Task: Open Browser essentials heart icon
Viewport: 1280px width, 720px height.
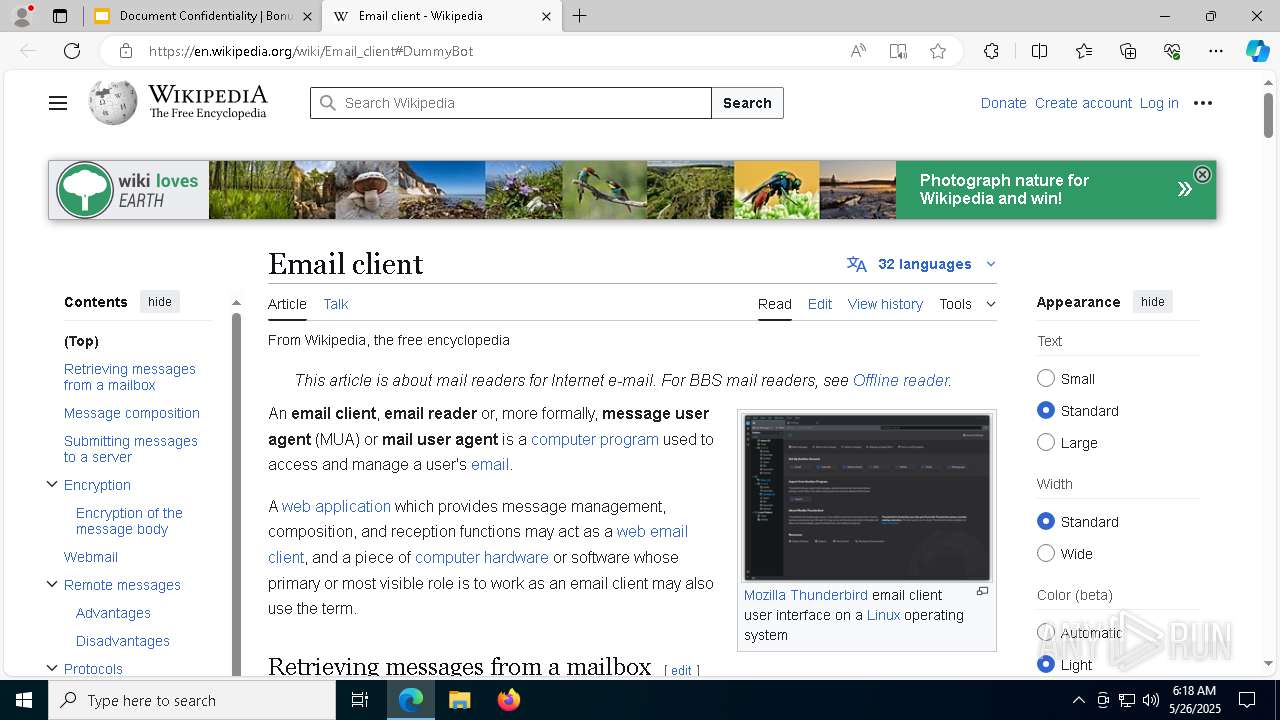Action: (x=1172, y=51)
